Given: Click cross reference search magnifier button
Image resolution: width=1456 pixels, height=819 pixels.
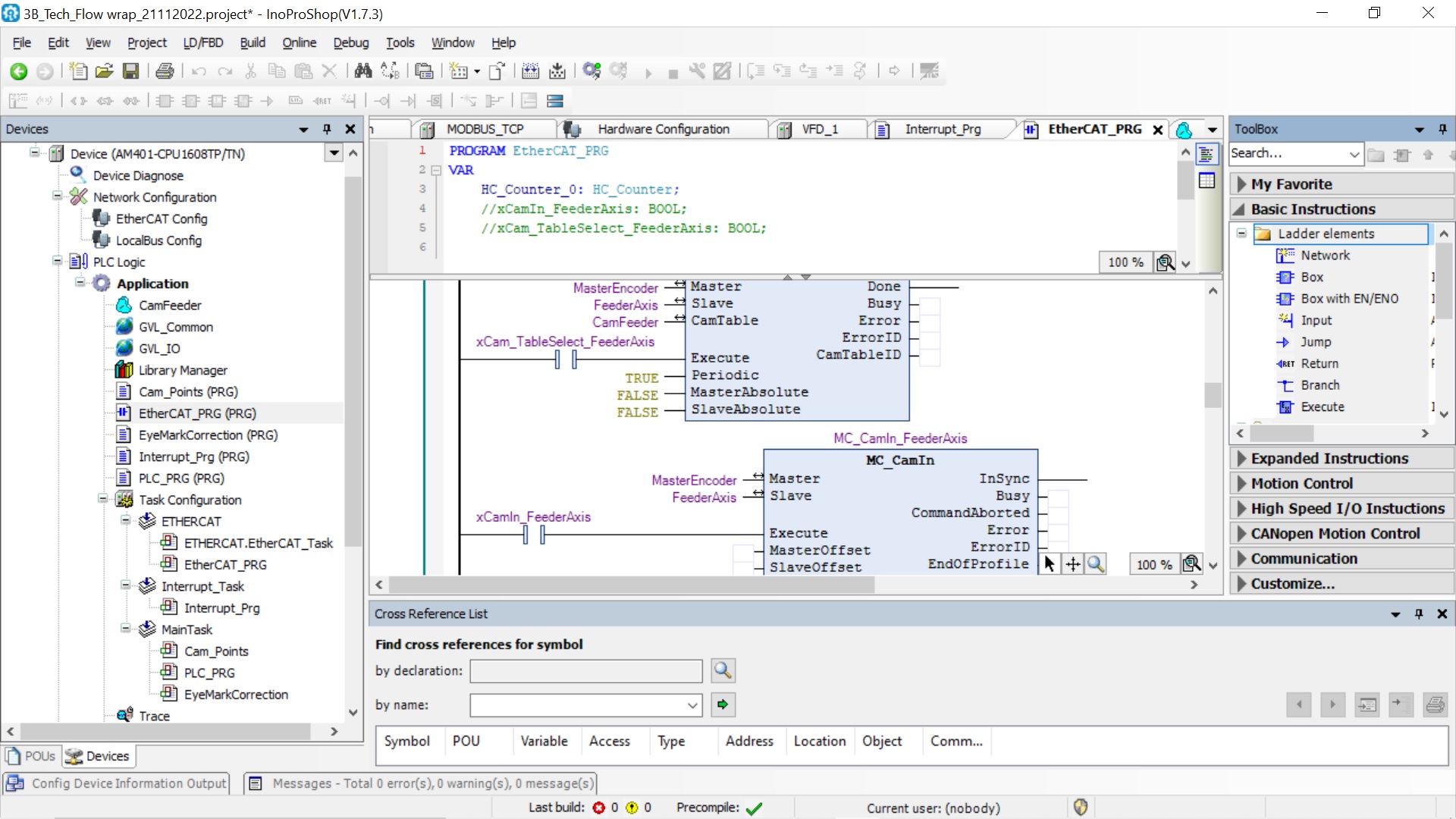Looking at the screenshot, I should click(x=723, y=670).
